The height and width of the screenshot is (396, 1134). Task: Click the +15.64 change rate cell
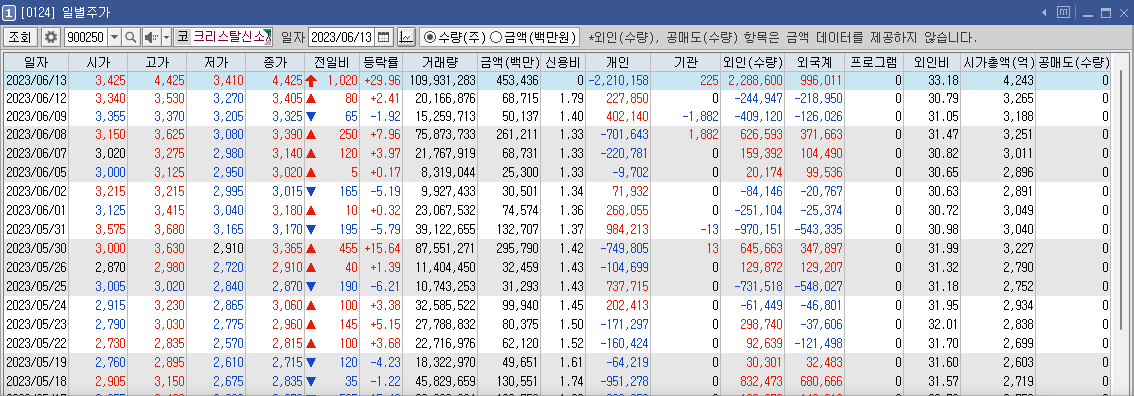[381, 248]
